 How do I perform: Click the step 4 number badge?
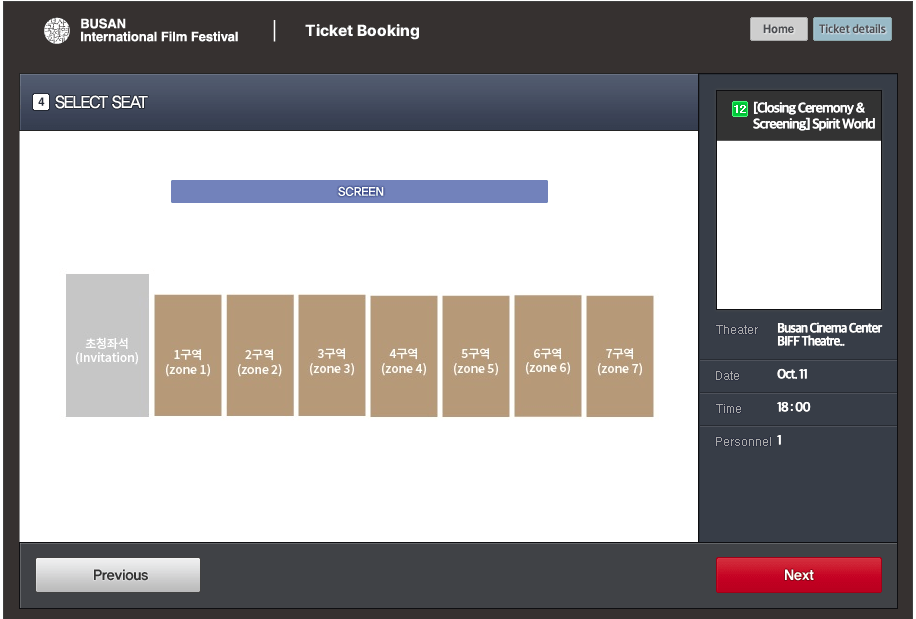point(41,102)
